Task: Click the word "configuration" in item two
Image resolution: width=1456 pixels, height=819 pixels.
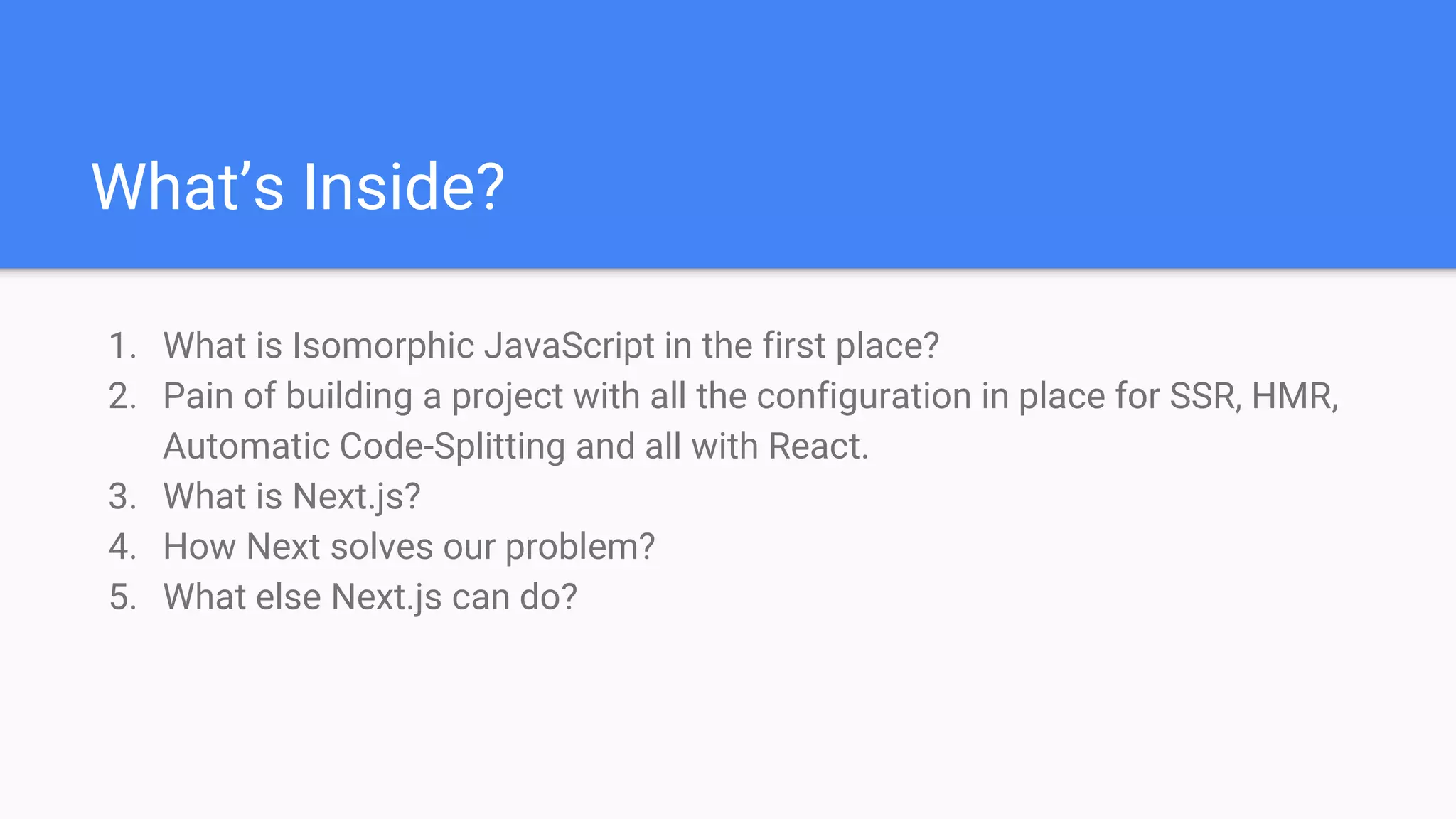Action: click(864, 397)
